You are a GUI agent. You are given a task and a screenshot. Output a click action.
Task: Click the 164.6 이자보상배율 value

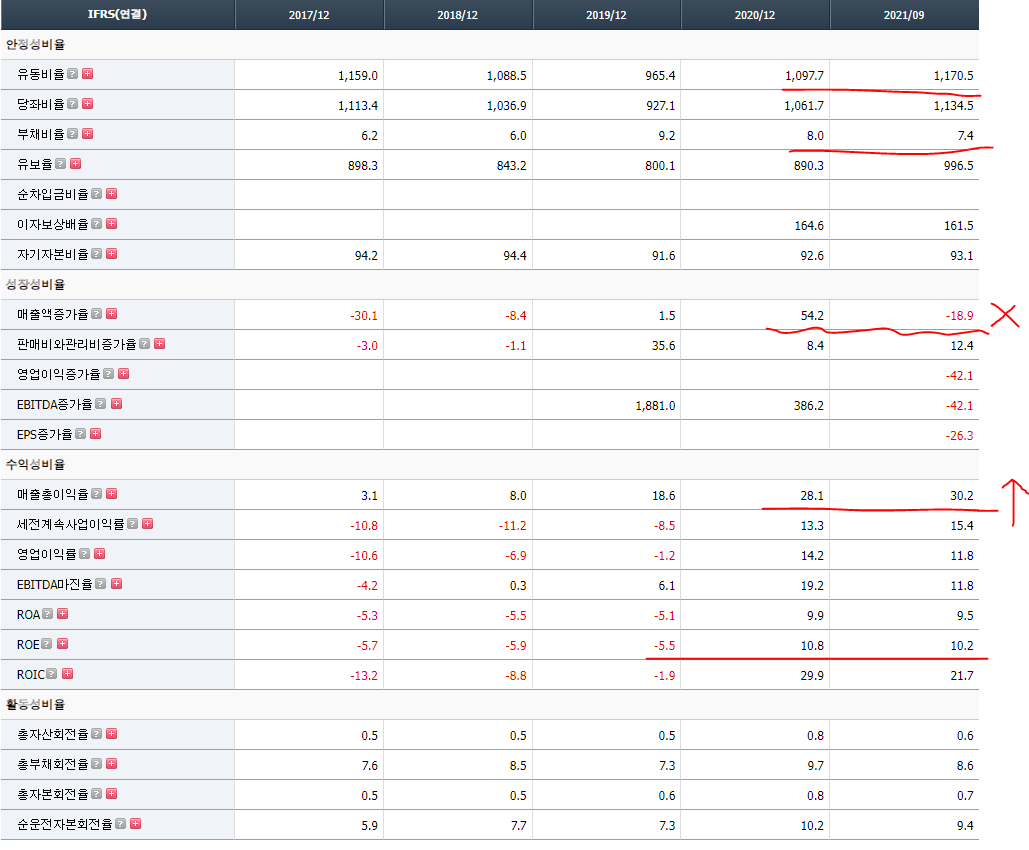[809, 226]
